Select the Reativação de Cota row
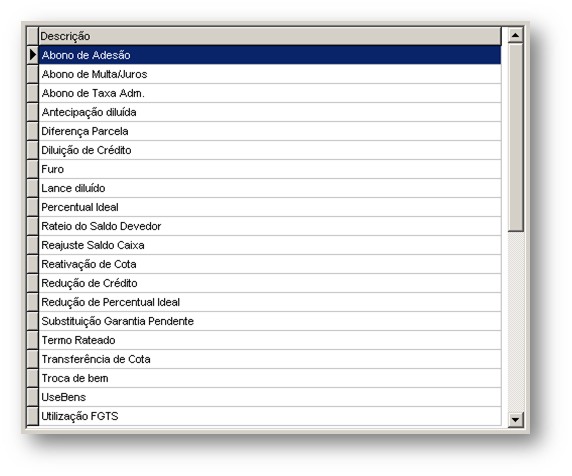 [x=270, y=264]
